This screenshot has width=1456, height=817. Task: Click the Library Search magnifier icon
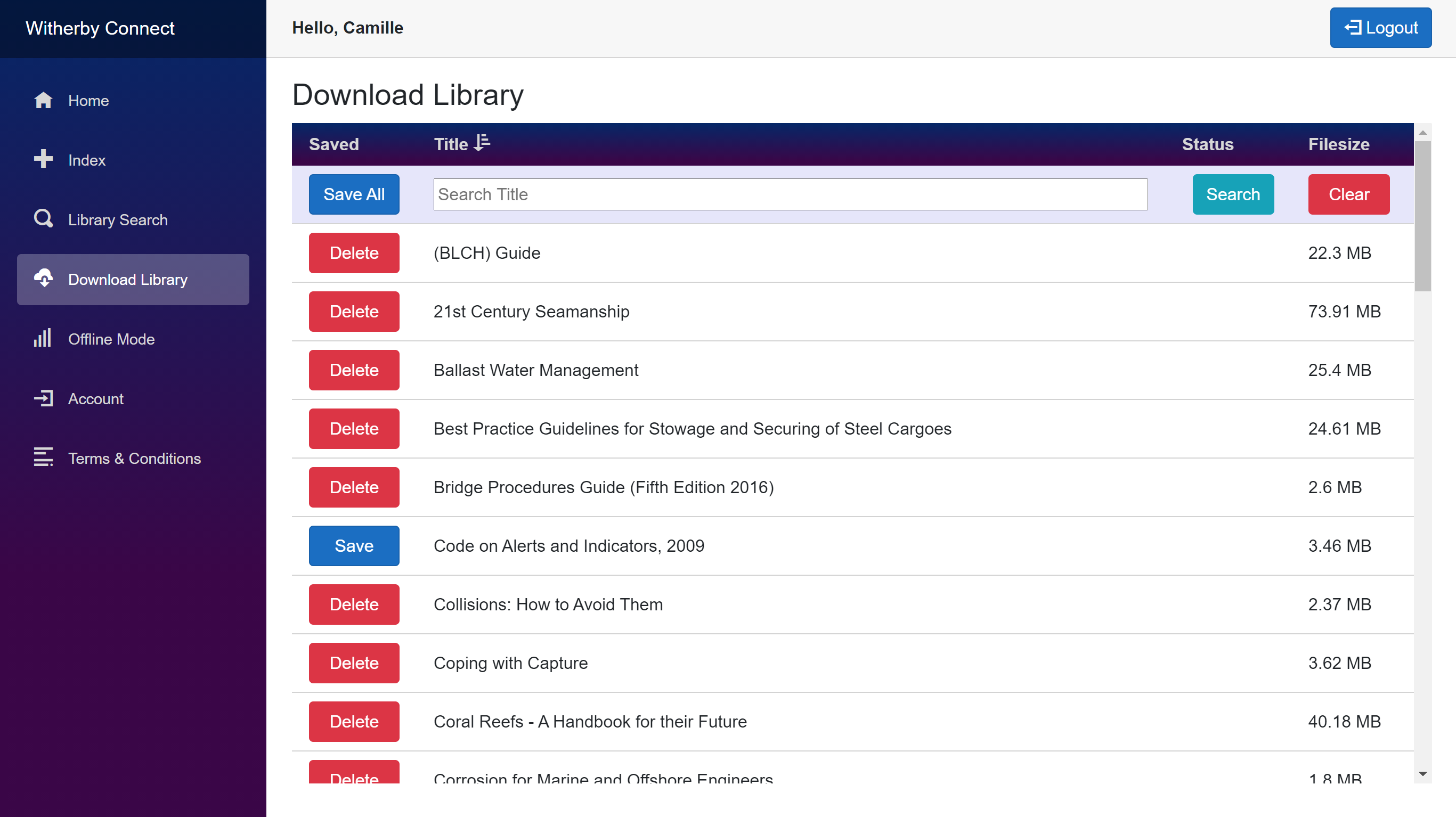[43, 219]
